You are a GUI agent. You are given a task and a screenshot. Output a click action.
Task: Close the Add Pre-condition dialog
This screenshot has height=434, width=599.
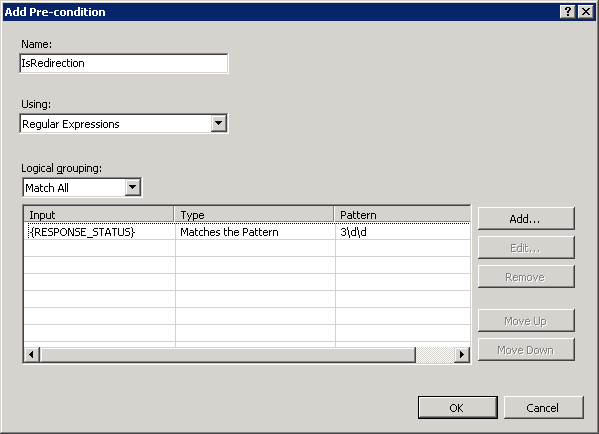coord(585,12)
